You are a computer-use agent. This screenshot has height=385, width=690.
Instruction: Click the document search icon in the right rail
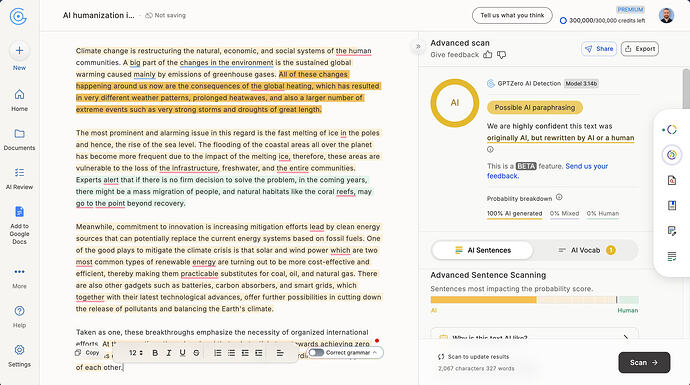(x=672, y=180)
